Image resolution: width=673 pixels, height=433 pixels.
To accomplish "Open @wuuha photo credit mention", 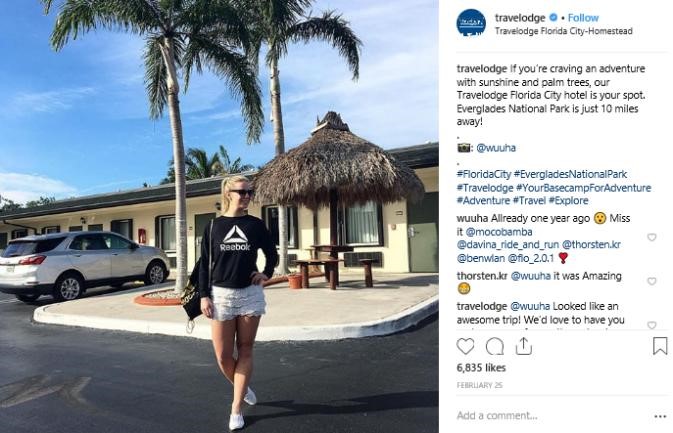I will click(496, 148).
